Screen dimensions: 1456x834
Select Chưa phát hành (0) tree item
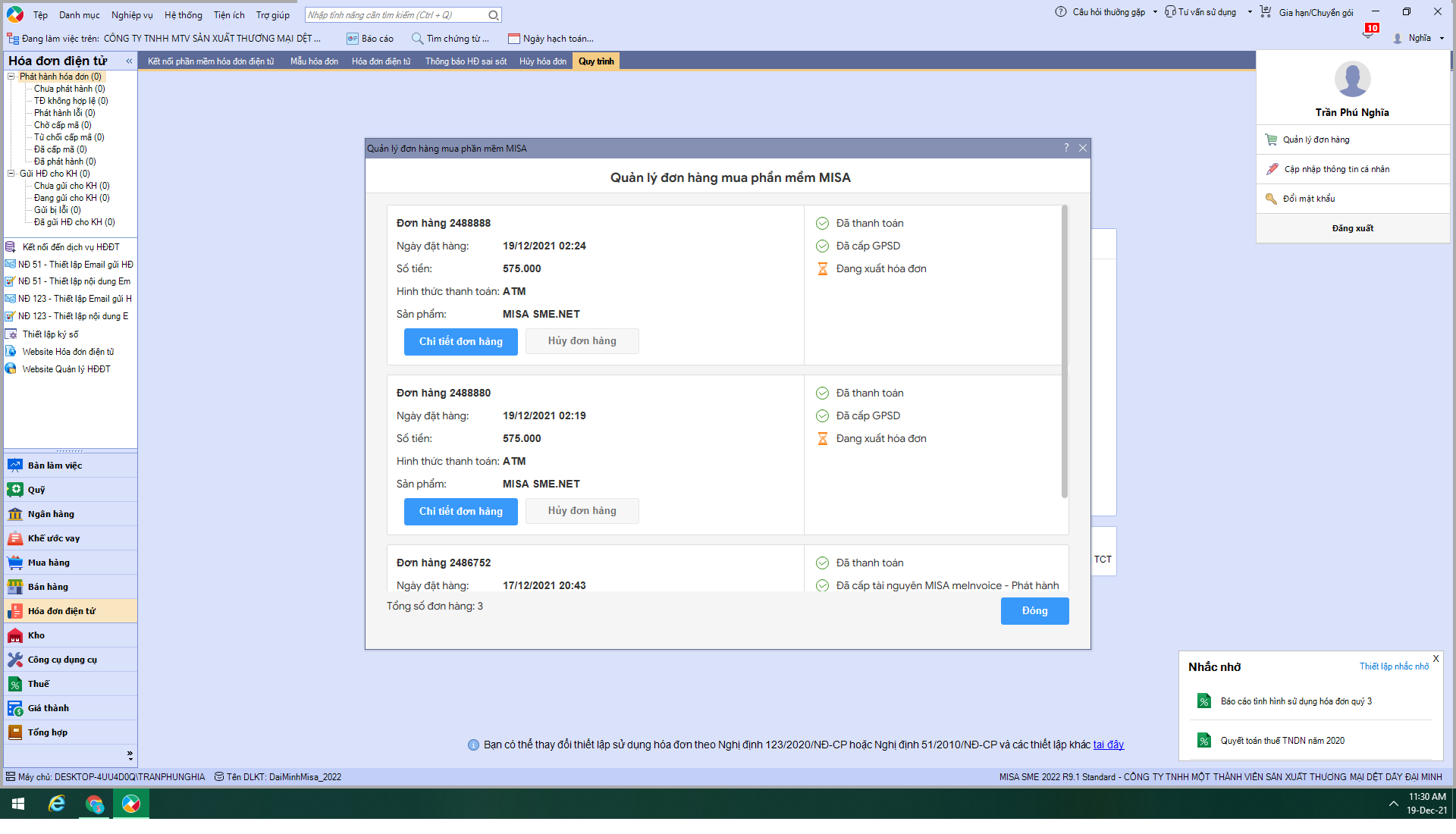pos(69,89)
